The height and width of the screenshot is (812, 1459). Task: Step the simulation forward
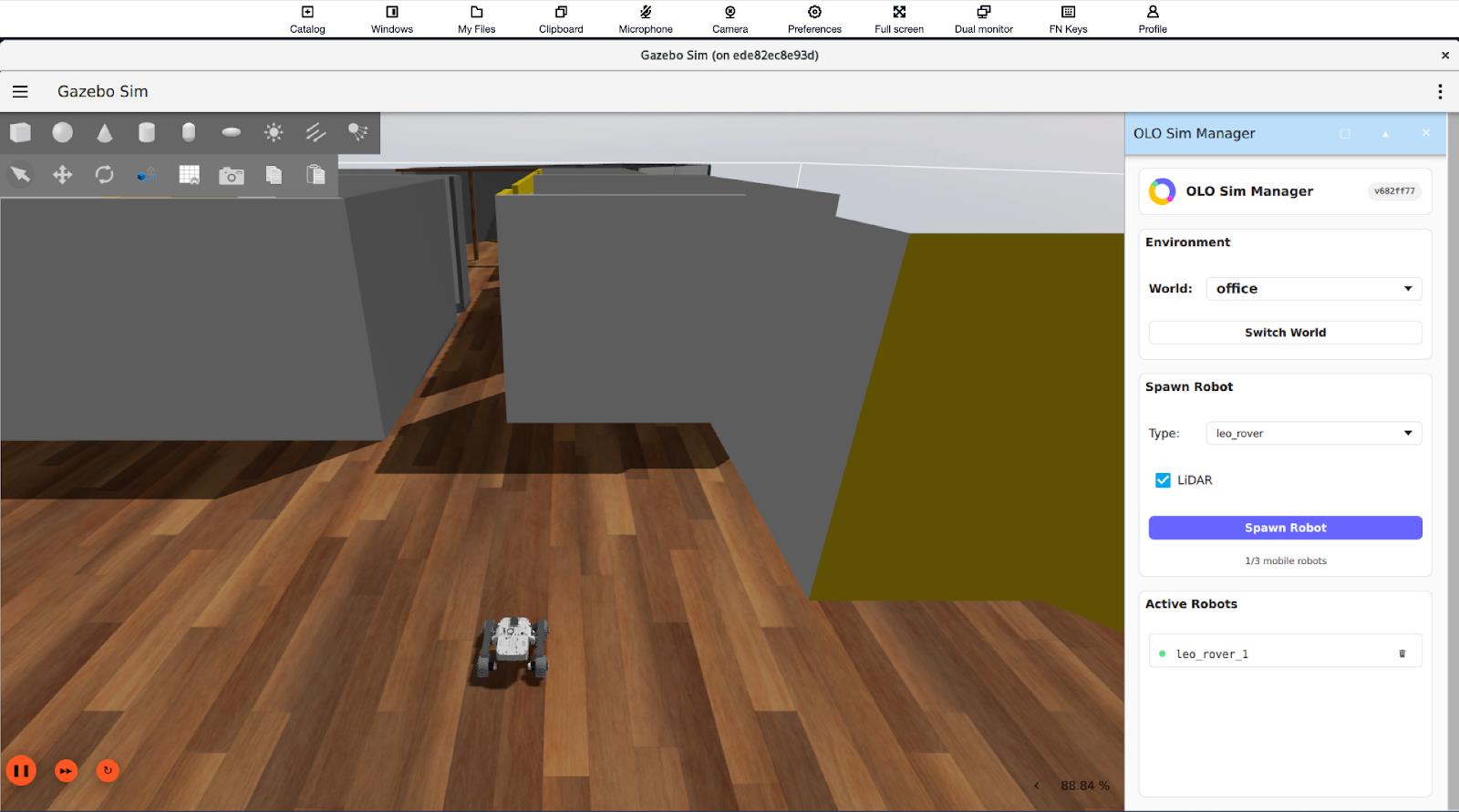66,771
